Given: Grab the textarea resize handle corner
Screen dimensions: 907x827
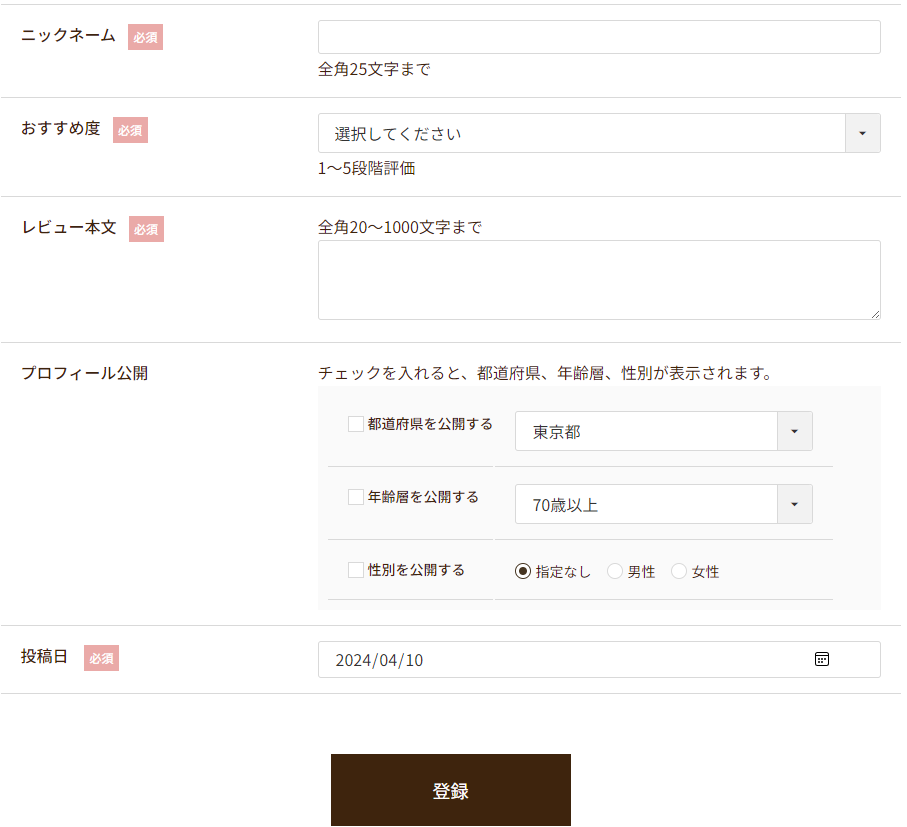Looking at the screenshot, I should pos(875,314).
